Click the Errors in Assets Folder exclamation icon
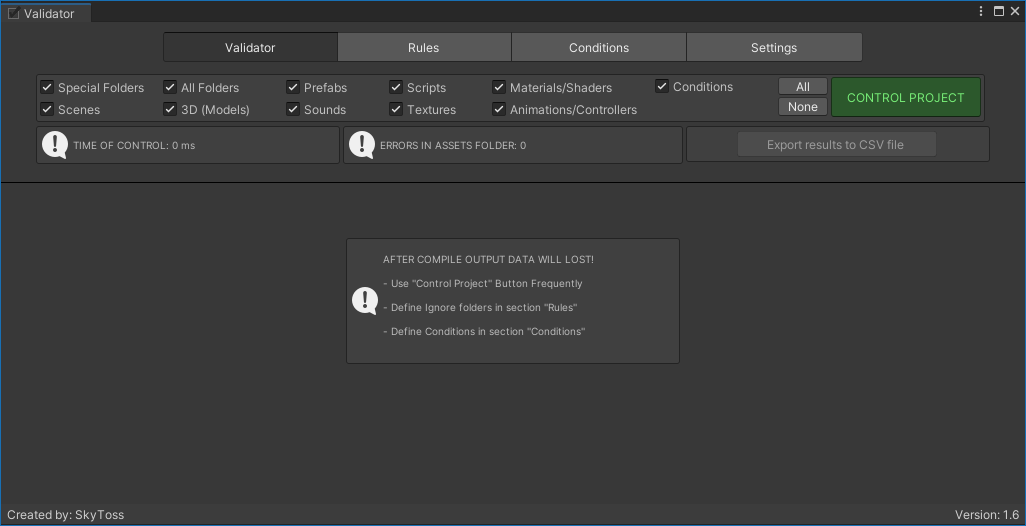The height and width of the screenshot is (526, 1026). 362,145
